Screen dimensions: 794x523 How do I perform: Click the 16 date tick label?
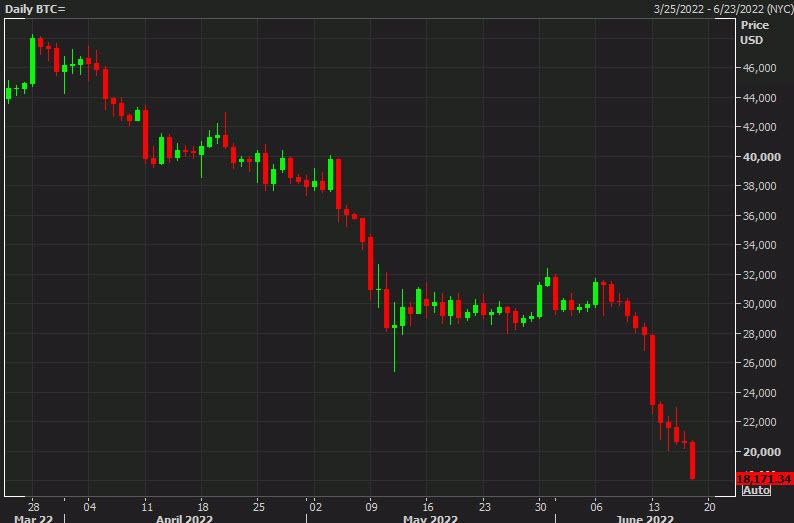click(428, 507)
